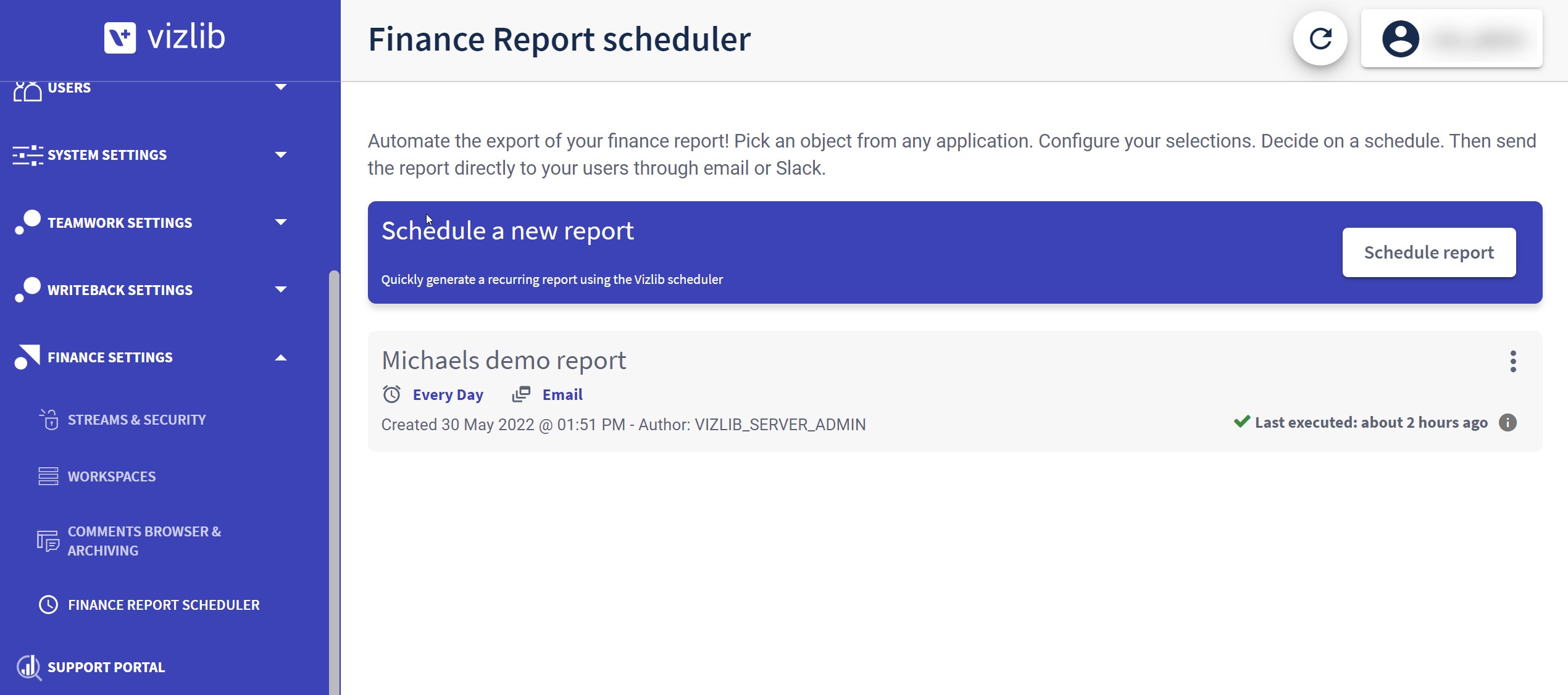Click the Every Day schedule link
The image size is (1568, 695).
pyautogui.click(x=448, y=394)
